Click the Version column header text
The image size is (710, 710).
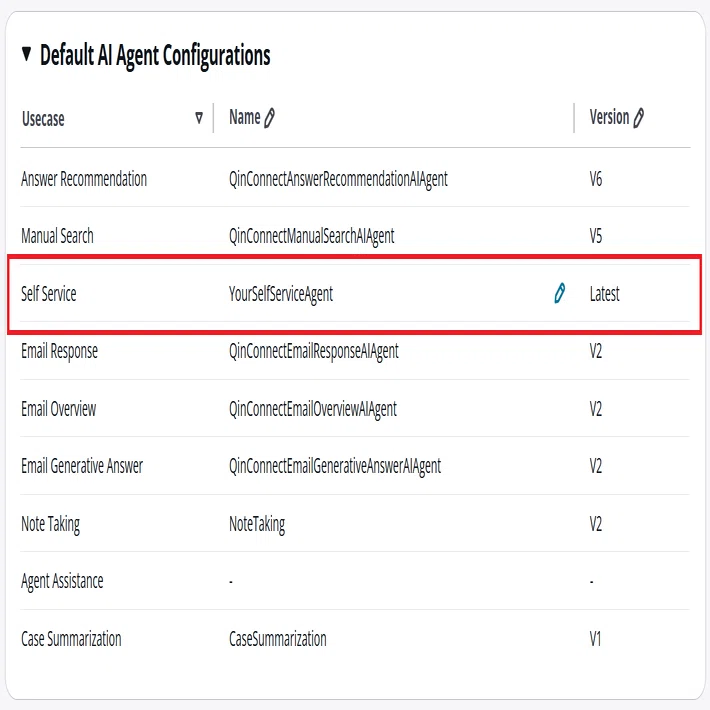coord(609,117)
